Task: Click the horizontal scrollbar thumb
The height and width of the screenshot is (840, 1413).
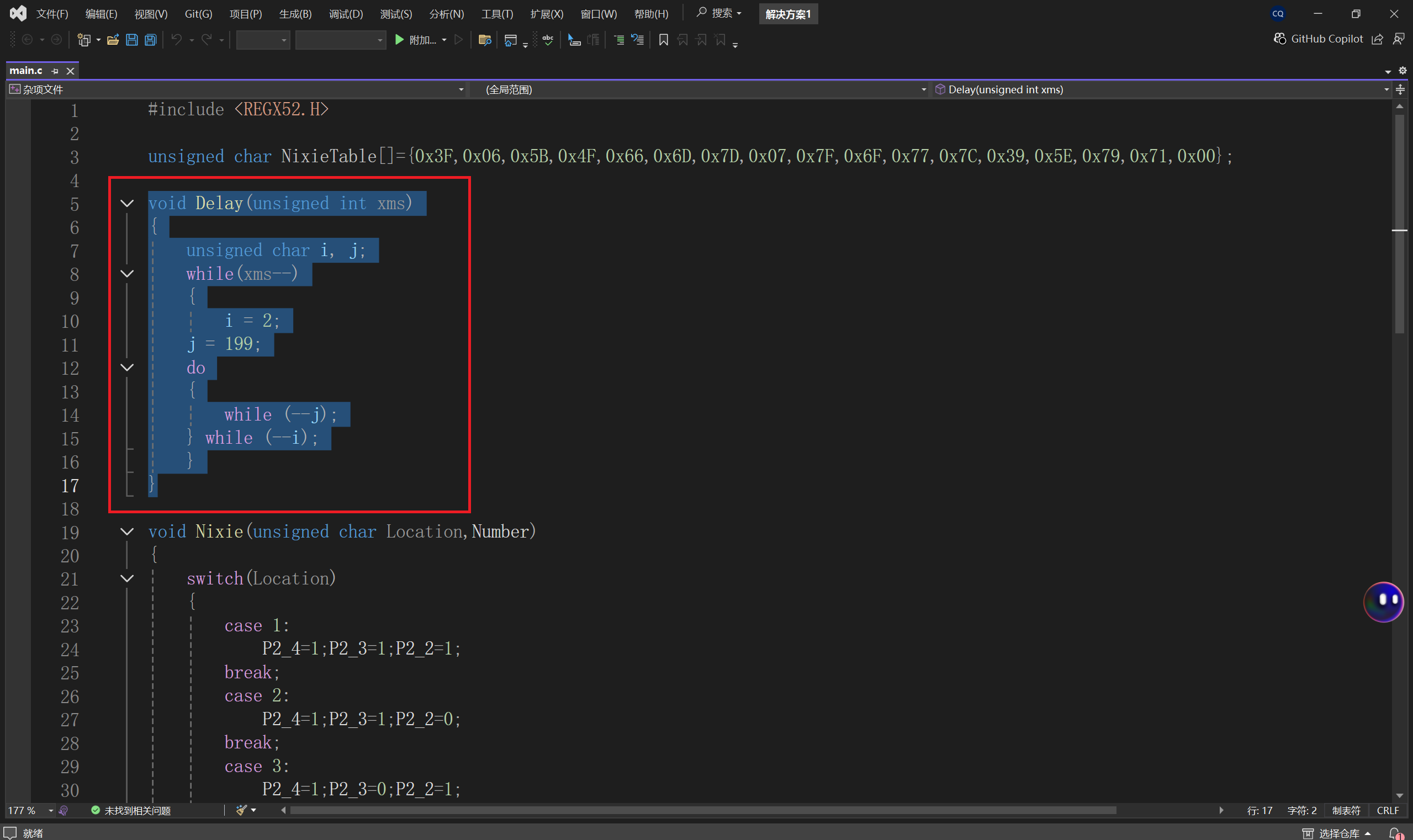Action: [702, 811]
